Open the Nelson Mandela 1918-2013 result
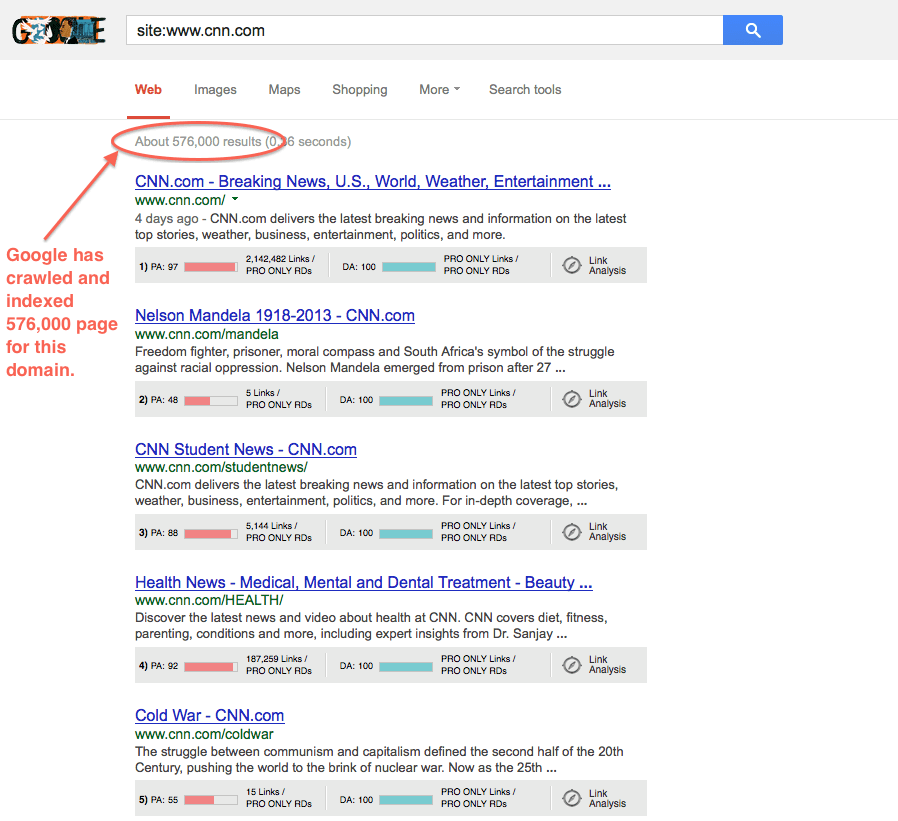This screenshot has height=821, width=898. (275, 315)
